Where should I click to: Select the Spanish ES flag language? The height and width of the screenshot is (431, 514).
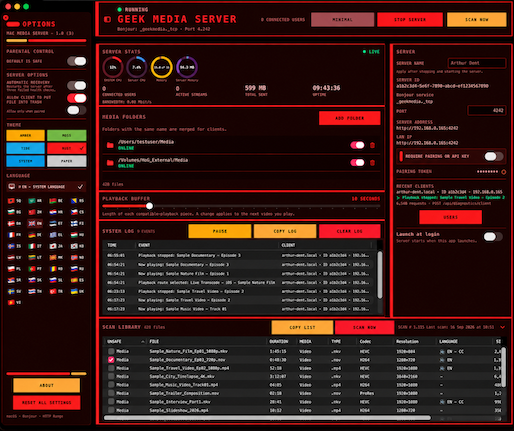tap(77, 280)
